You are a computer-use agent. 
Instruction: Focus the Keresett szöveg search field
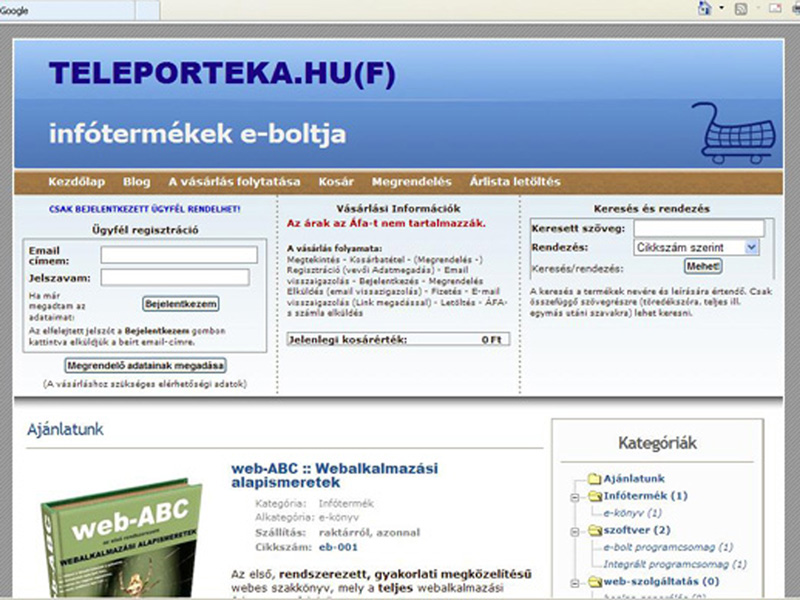(x=699, y=228)
